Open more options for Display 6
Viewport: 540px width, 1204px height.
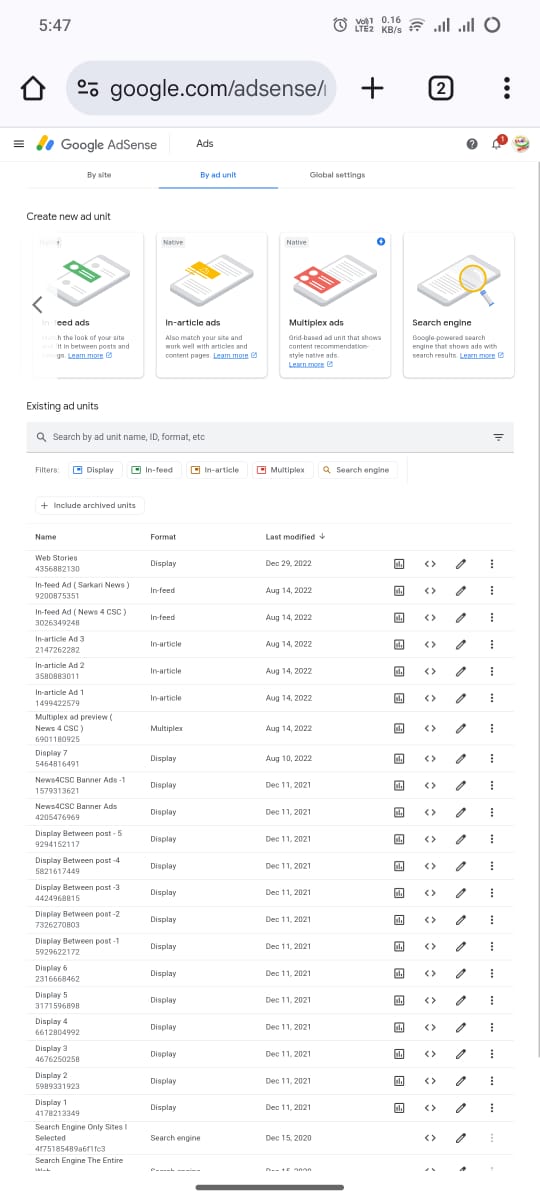(x=492, y=974)
